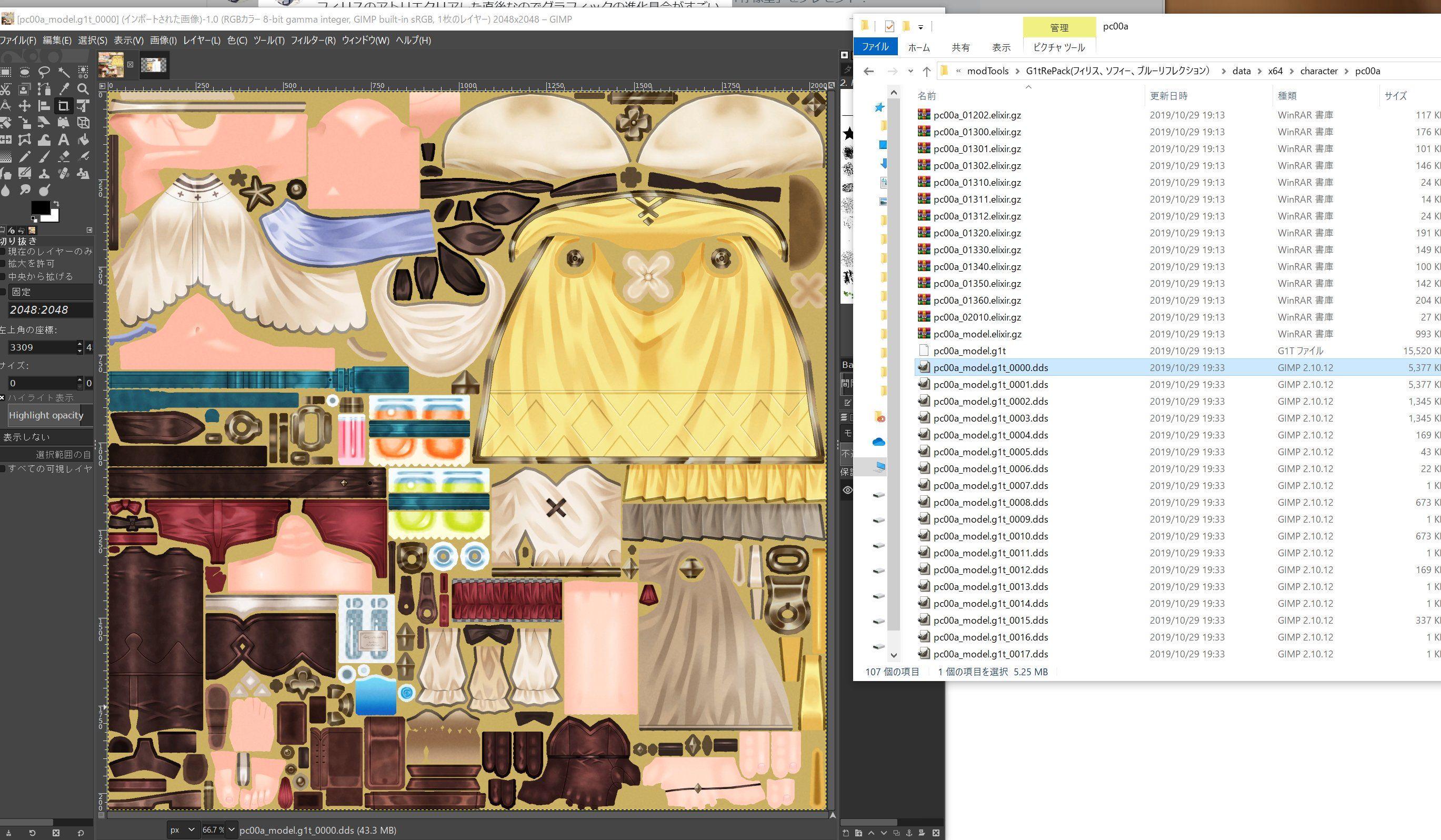Select the Paths tool
This screenshot has height=840, width=1441.
point(44,89)
